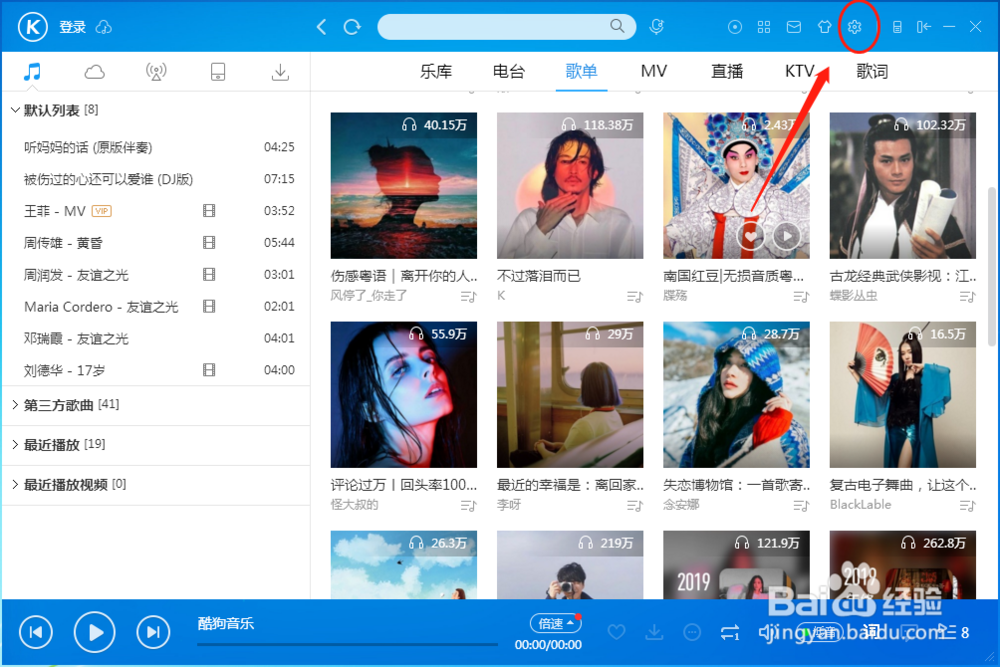The width and height of the screenshot is (1000, 667).
Task: Open KuGou settings via the gear icon
Action: tap(857, 27)
